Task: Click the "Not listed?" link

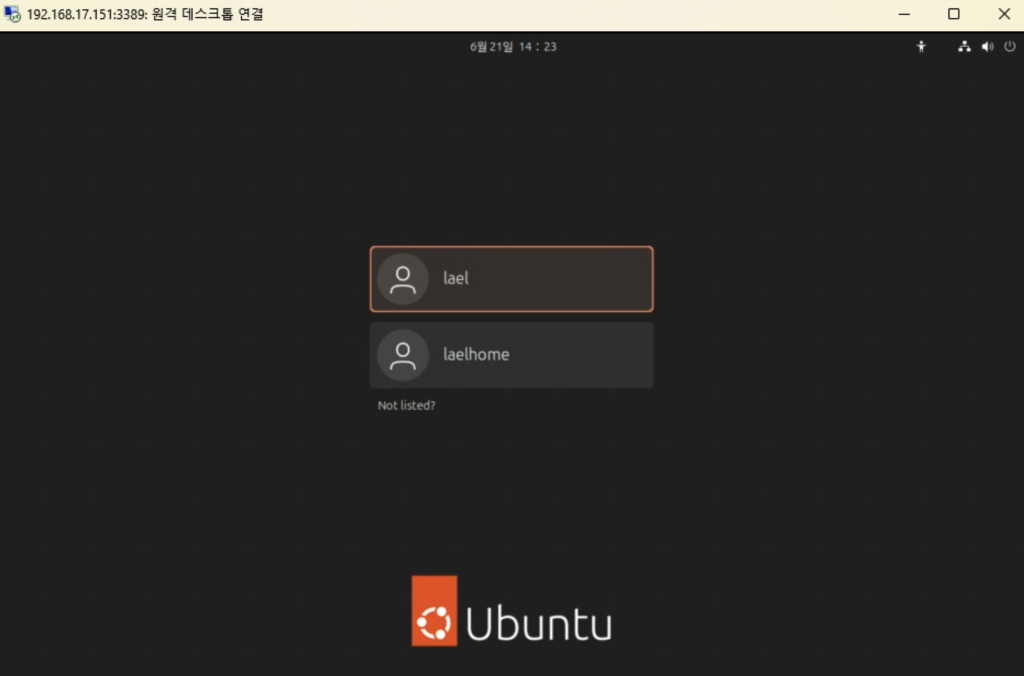Action: [406, 406]
